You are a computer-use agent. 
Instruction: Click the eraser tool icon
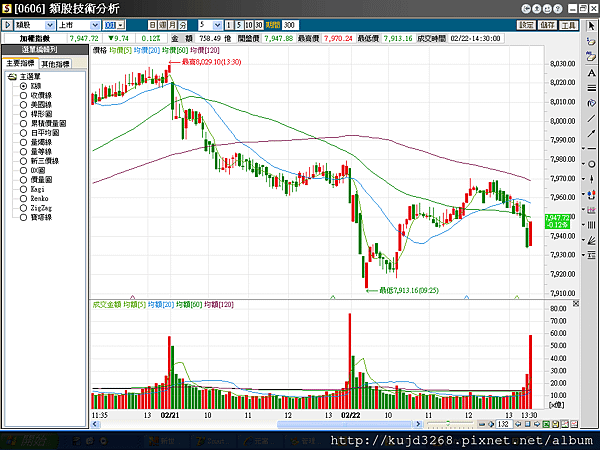click(591, 41)
